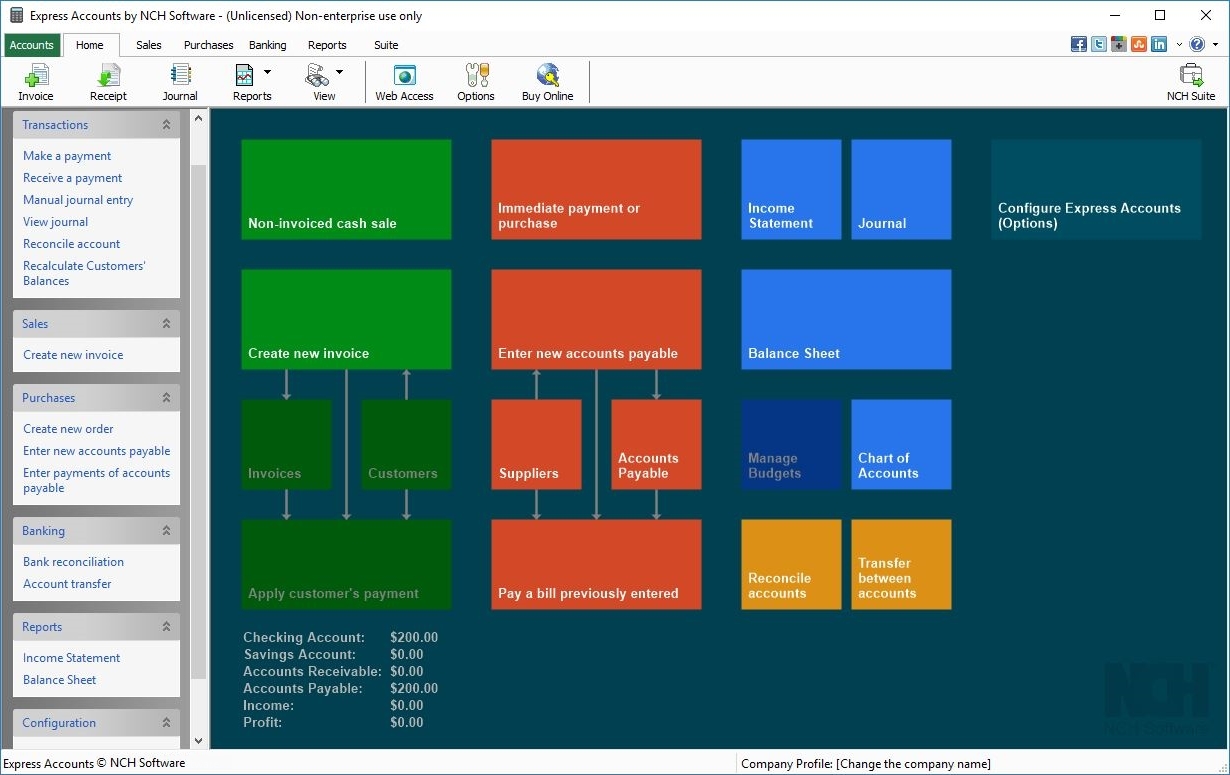Open the Options settings icon

476,80
